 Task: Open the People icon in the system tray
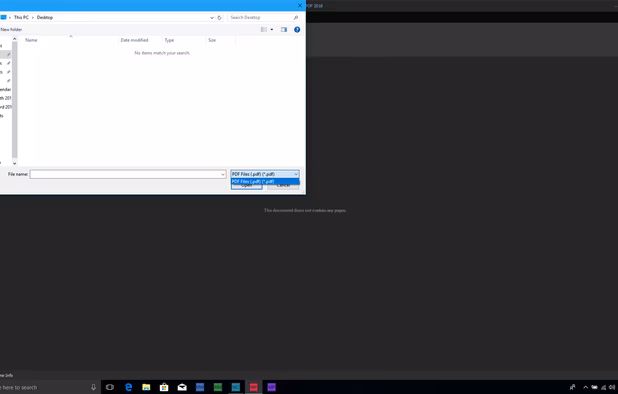(572, 387)
